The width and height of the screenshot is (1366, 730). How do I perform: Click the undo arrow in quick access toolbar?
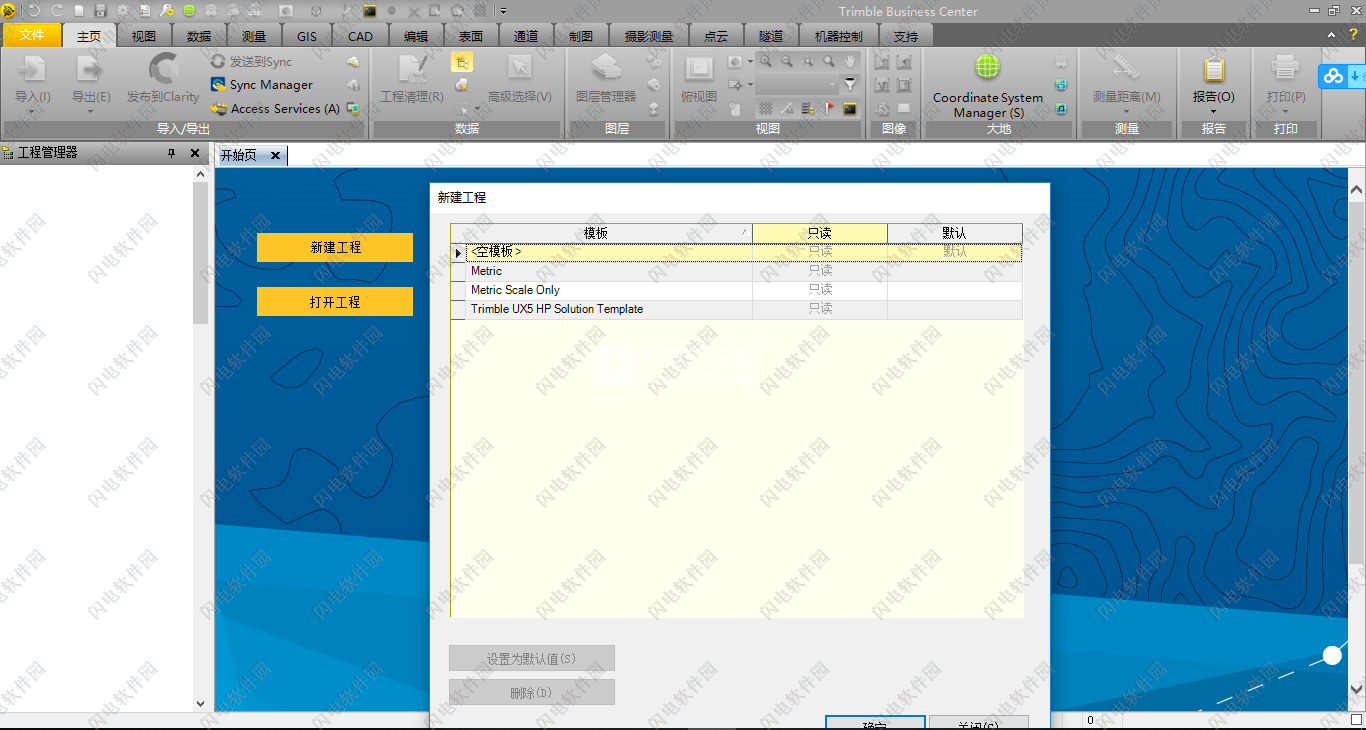[33, 10]
